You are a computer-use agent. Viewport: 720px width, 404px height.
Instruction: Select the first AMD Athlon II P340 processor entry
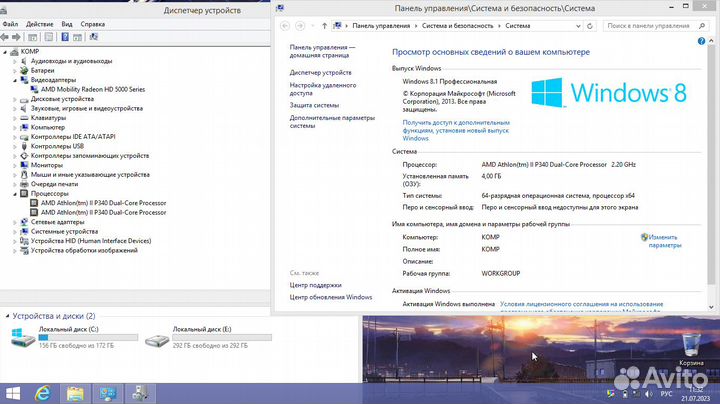click(103, 203)
